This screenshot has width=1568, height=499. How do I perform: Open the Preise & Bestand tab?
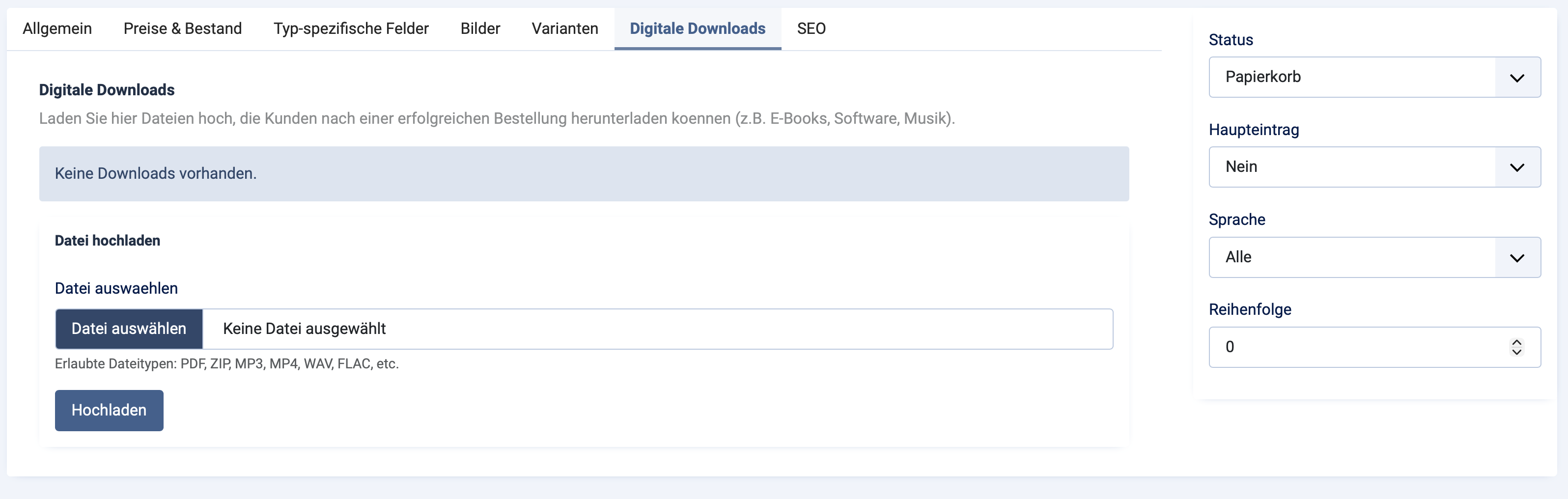183,28
